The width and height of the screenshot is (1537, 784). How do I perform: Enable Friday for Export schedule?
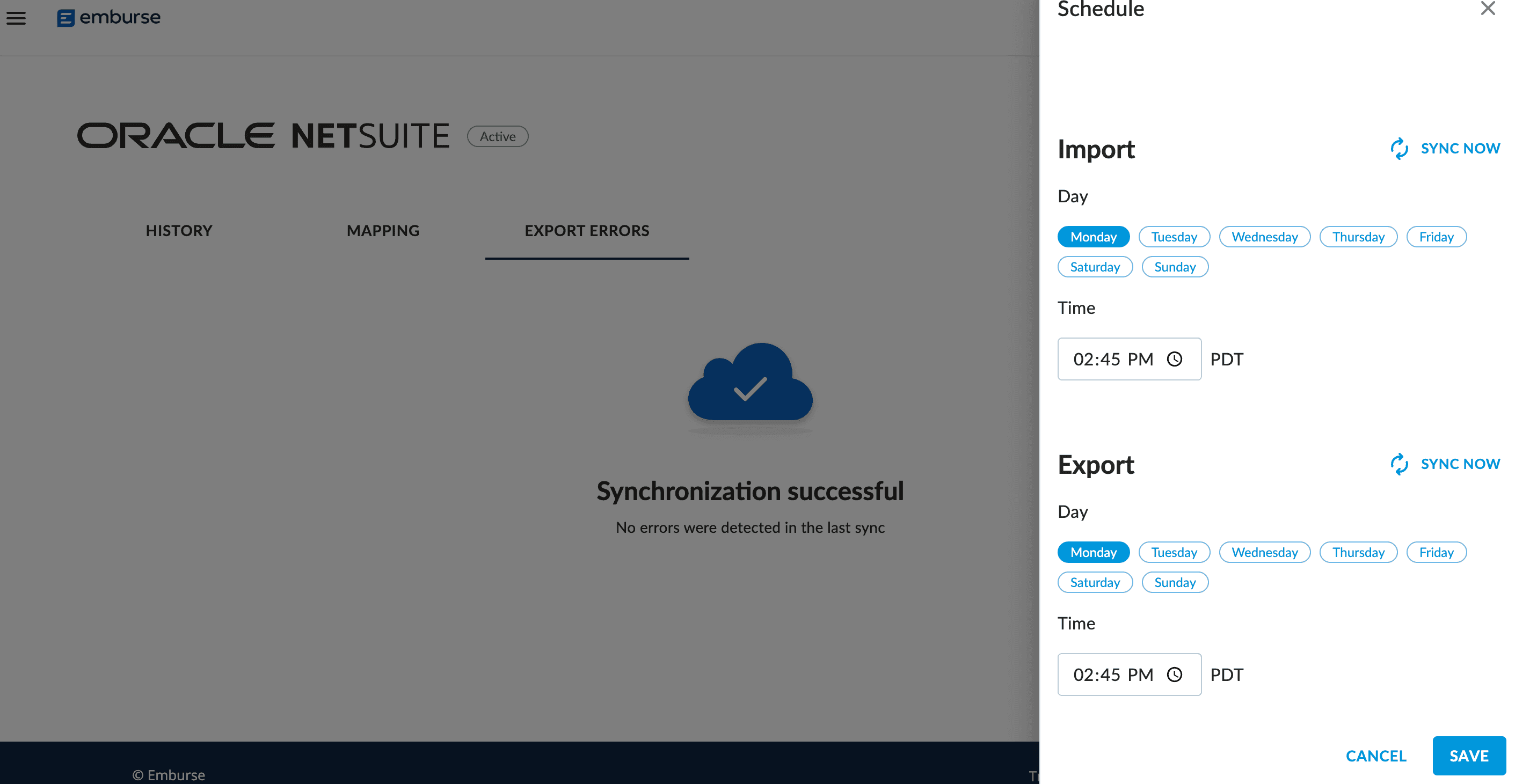point(1436,552)
